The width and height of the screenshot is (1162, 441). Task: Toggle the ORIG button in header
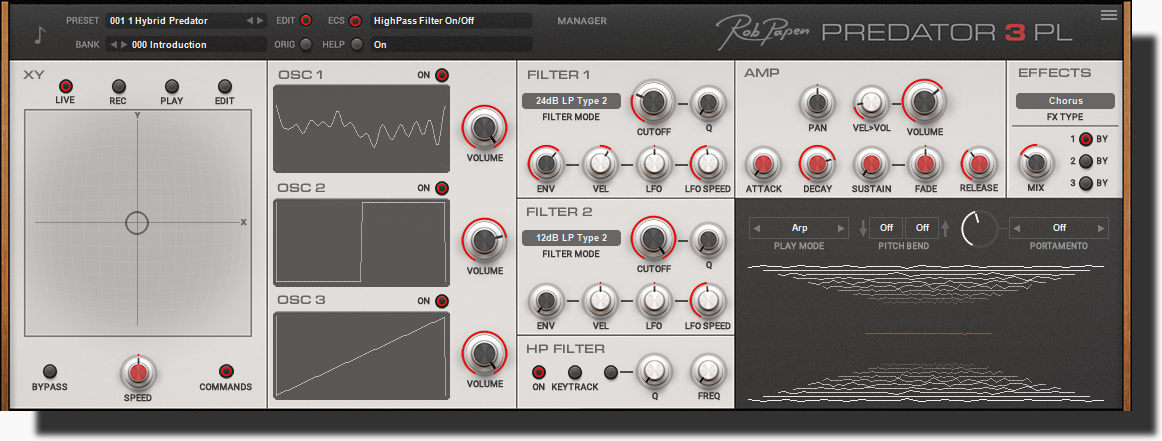tap(306, 44)
